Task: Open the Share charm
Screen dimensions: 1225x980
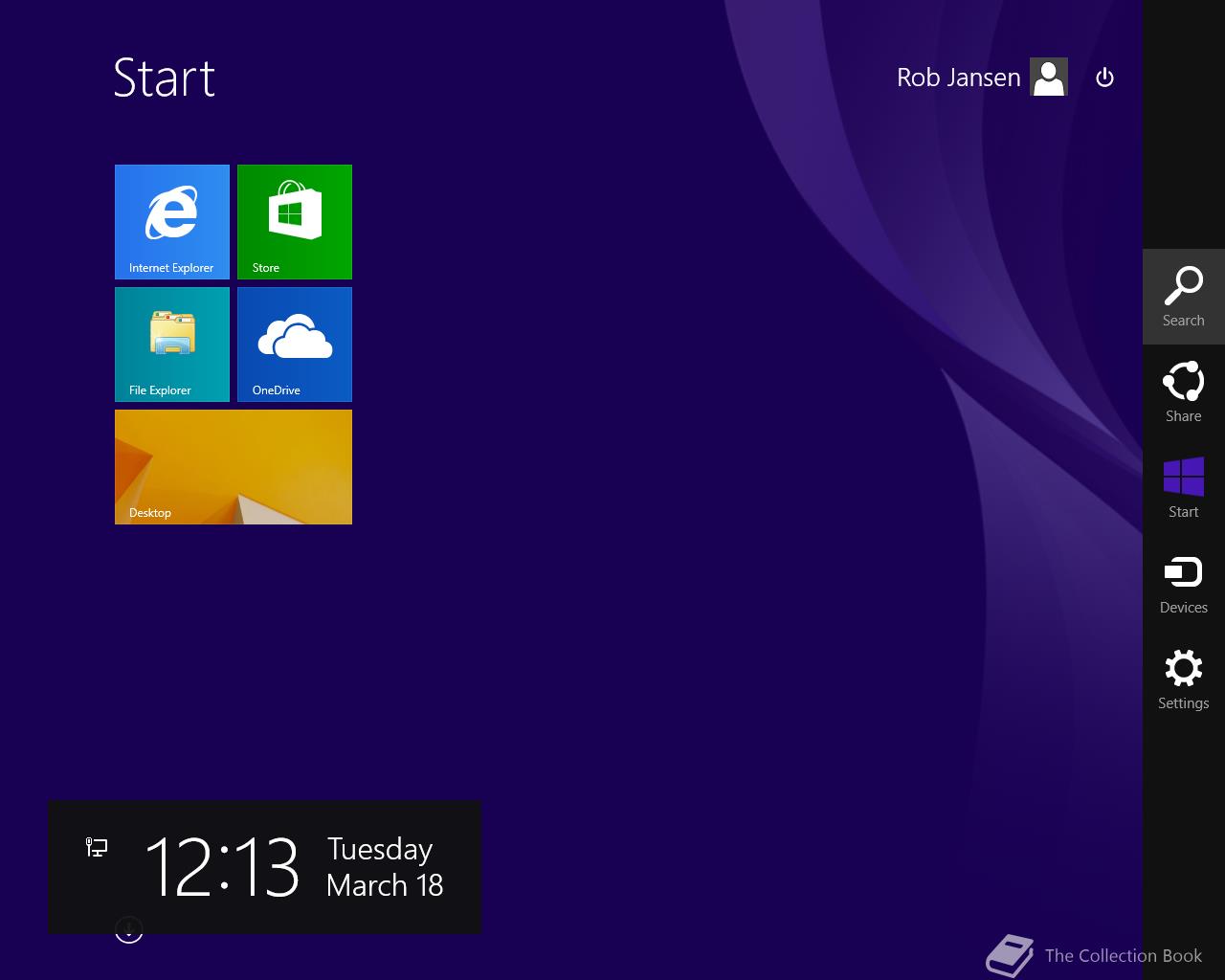Action: tap(1184, 392)
